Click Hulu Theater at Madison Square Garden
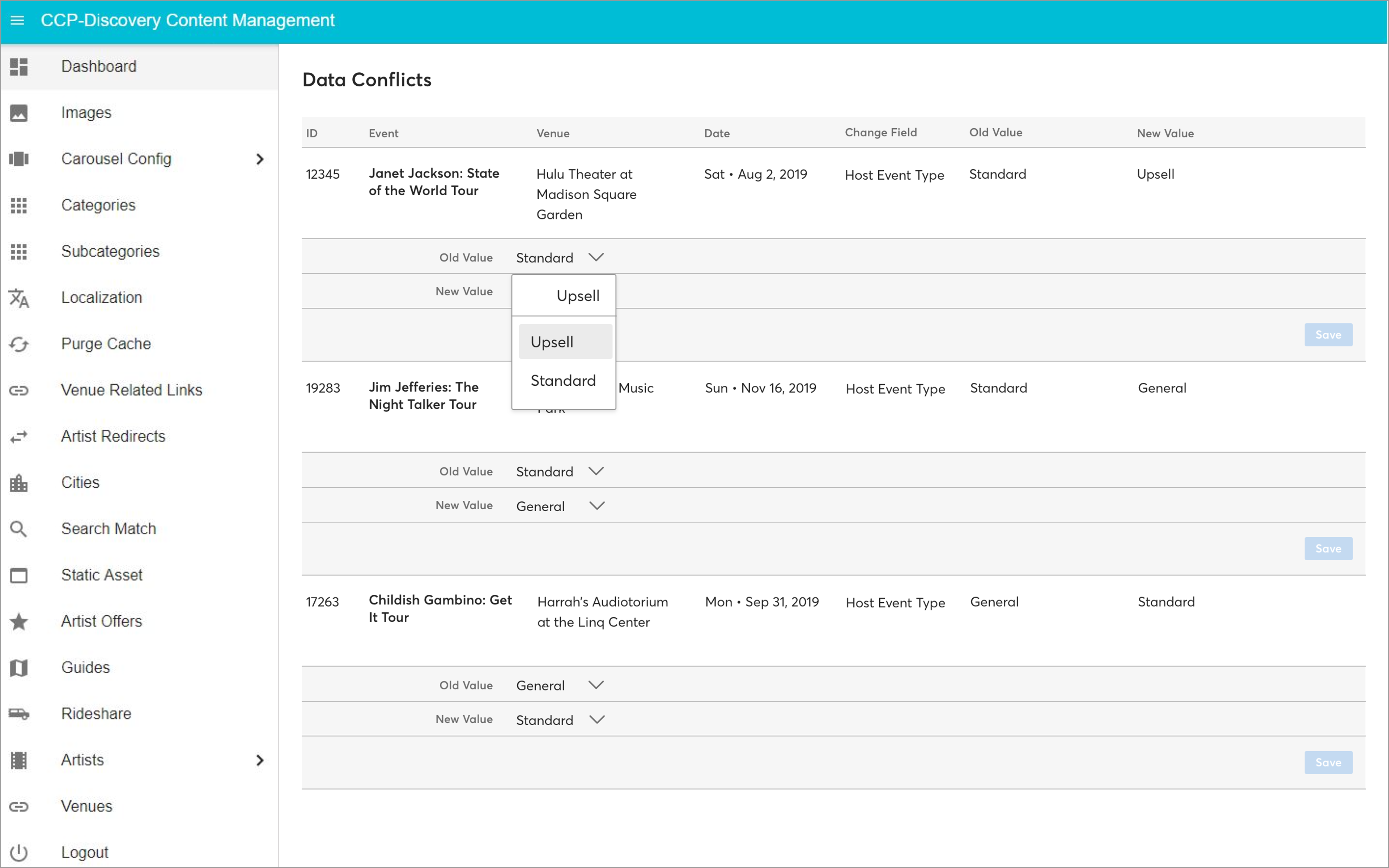Viewport: 1389px width, 868px height. click(x=586, y=194)
